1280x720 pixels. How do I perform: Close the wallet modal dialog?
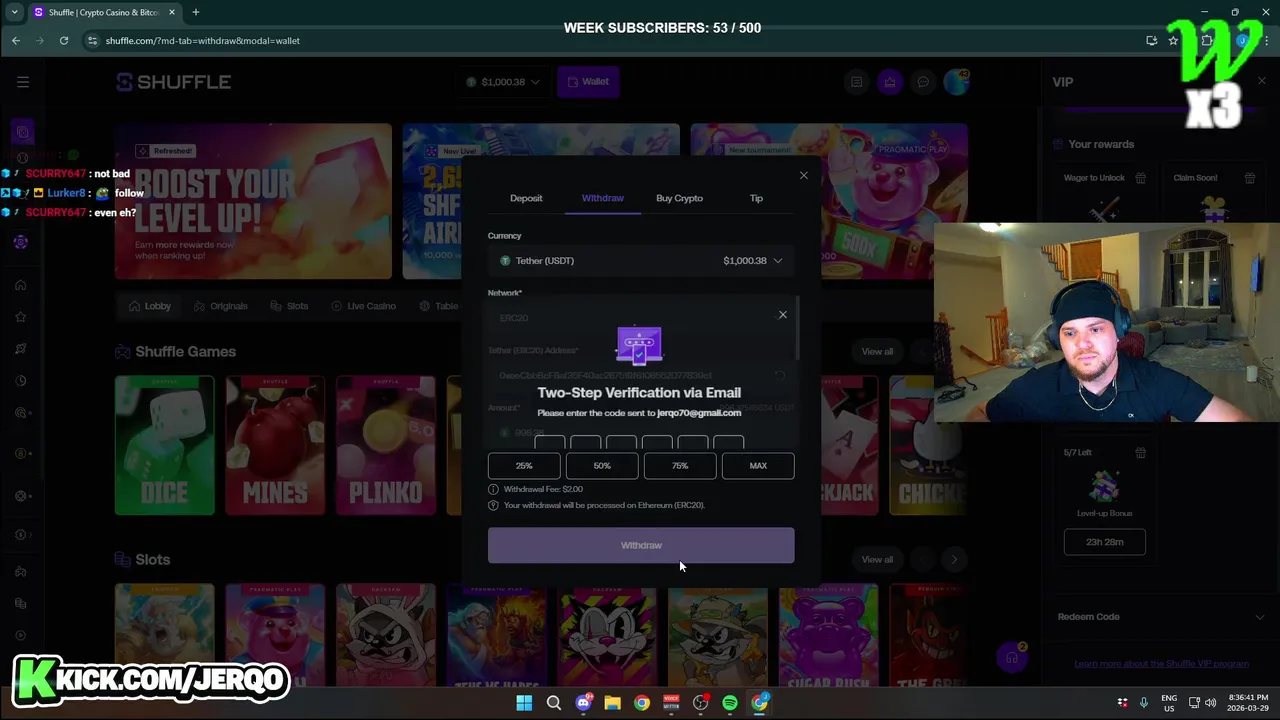tap(803, 176)
